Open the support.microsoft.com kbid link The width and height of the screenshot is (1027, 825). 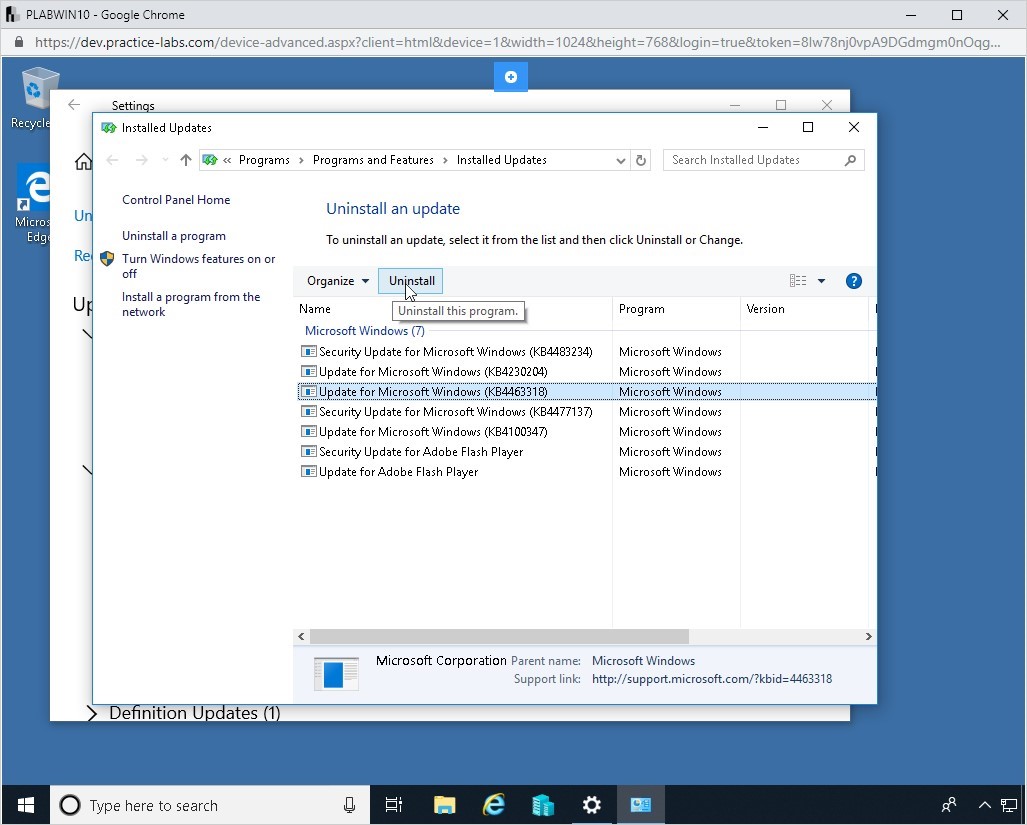pyautogui.click(x=712, y=679)
